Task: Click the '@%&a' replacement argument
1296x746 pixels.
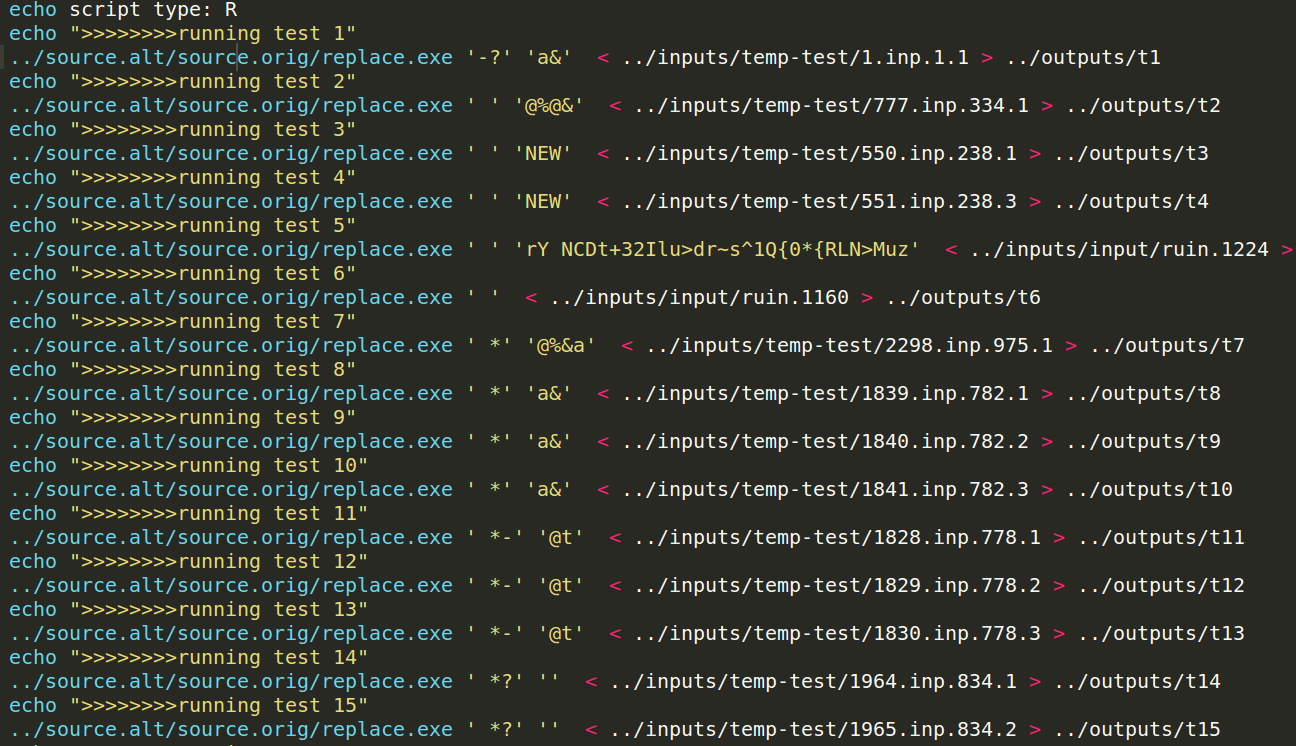Action: pyautogui.click(x=561, y=345)
